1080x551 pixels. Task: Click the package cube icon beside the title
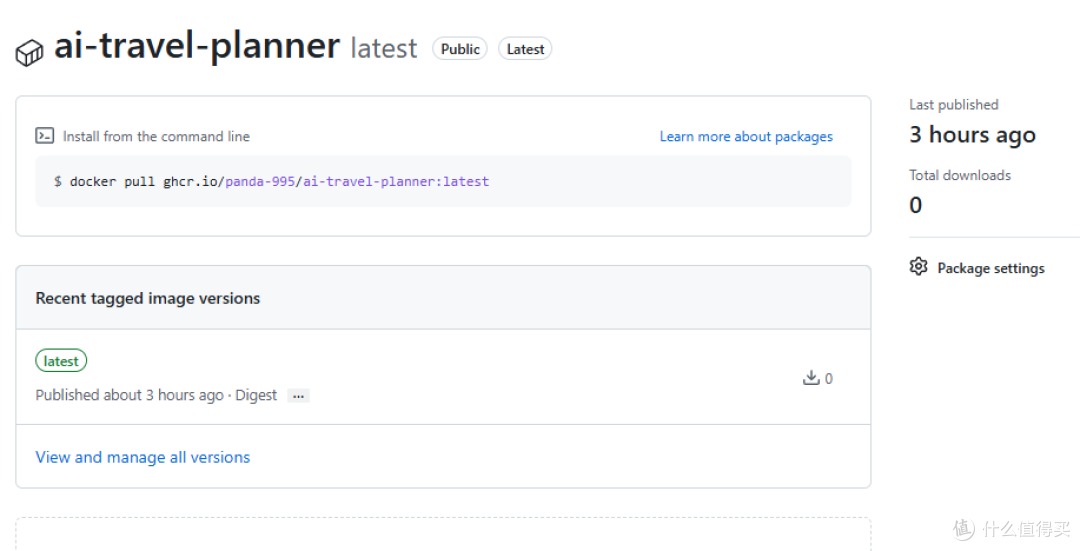[x=30, y=53]
